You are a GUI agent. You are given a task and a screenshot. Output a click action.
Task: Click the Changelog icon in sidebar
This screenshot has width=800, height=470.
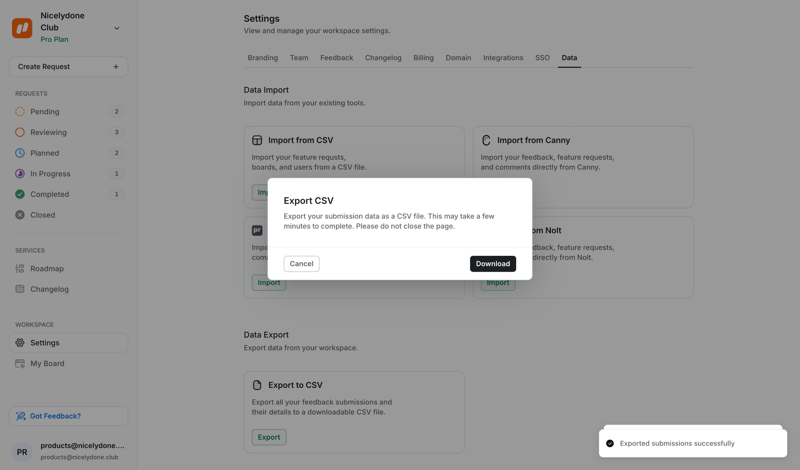click(x=20, y=289)
